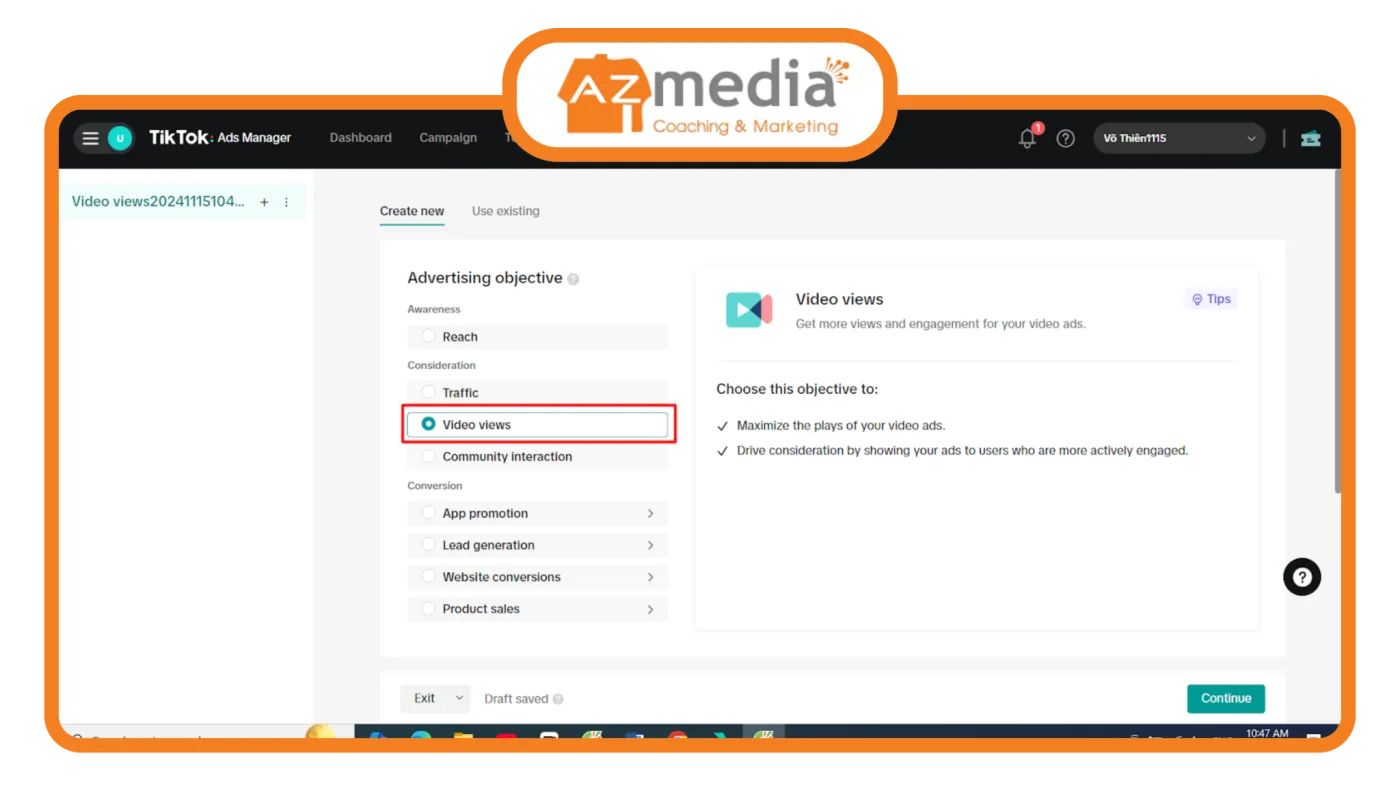
Task: Click the 'Drive consideration by showing your ads' line
Action: [x=962, y=451]
